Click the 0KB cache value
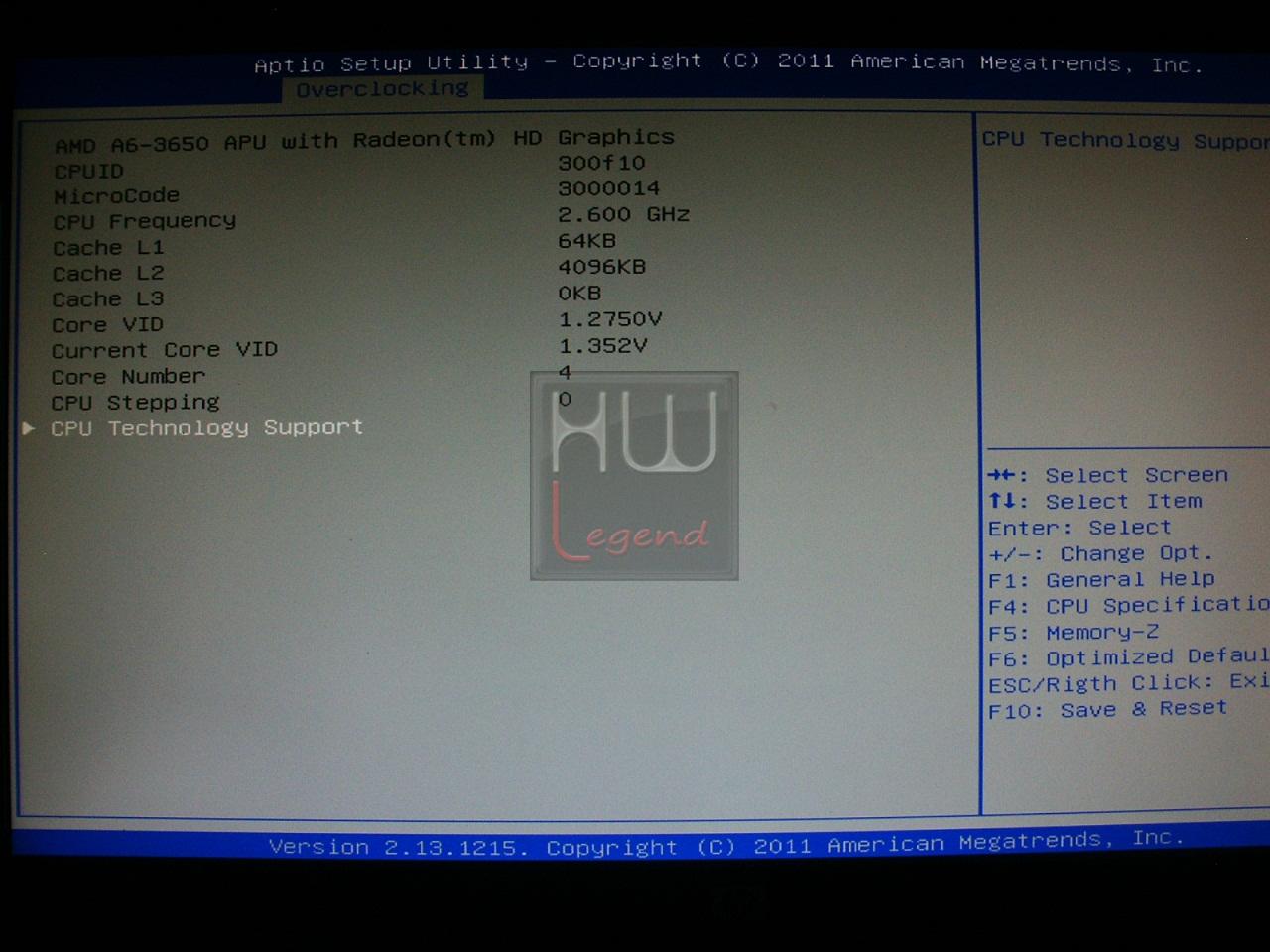The image size is (1270, 952). [579, 294]
